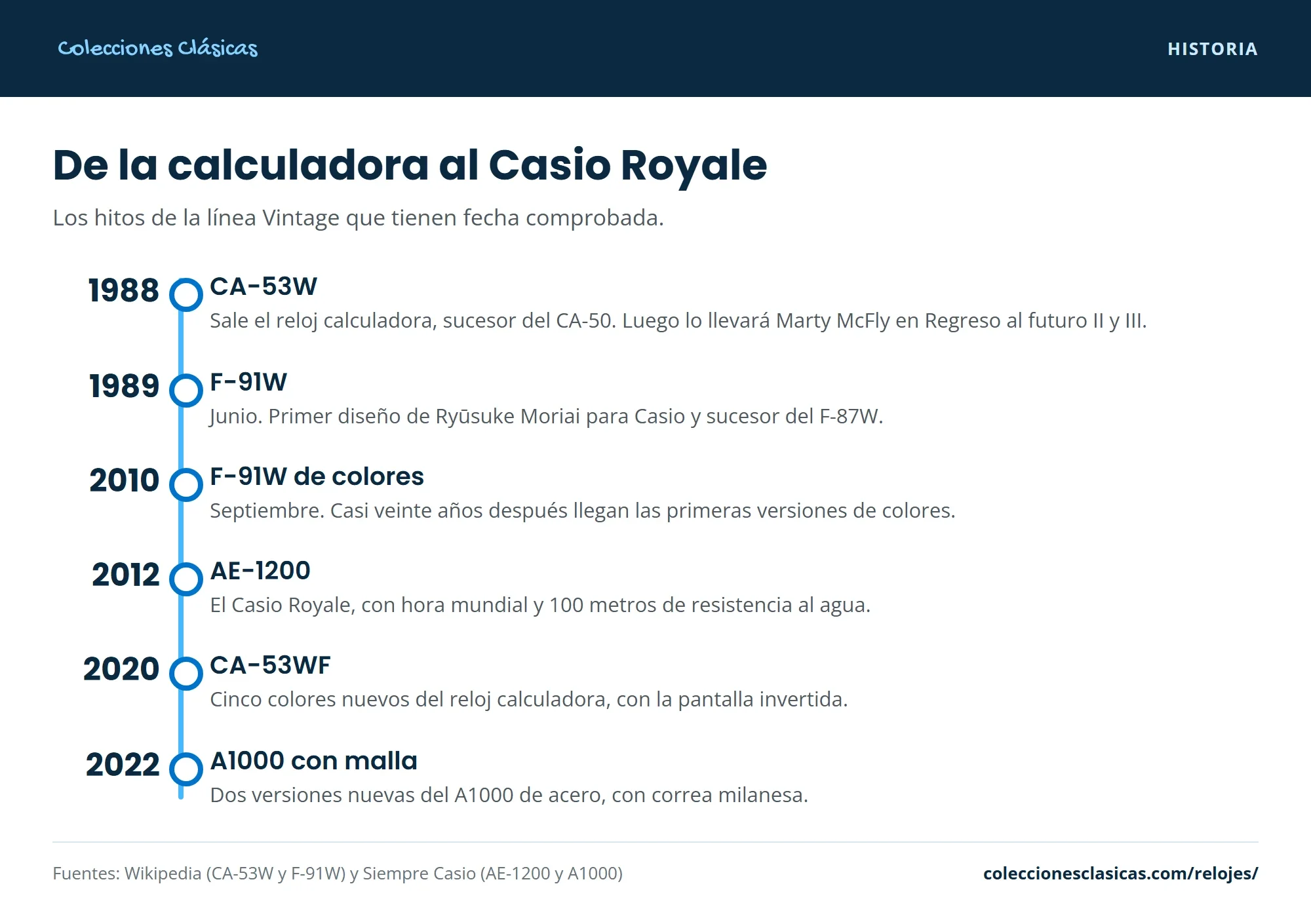Click the year label 2010
Screen dimensions: 1311x924
(125, 480)
